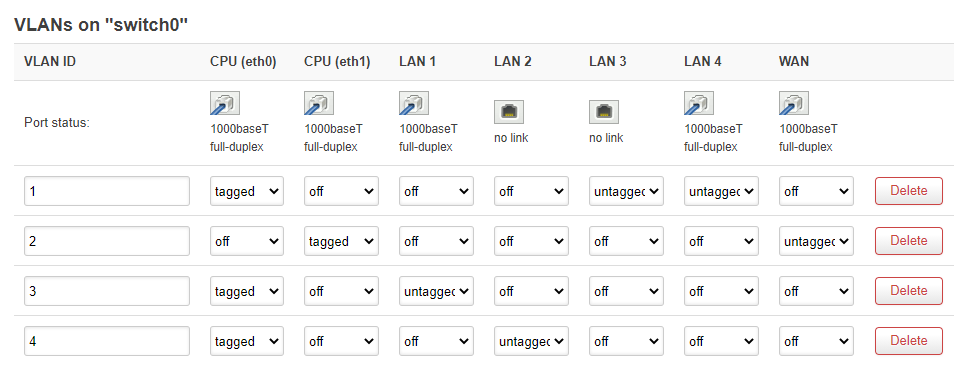Delete the VLAN 4 row
Image resolution: width=956 pixels, height=379 pixels.
coord(908,341)
